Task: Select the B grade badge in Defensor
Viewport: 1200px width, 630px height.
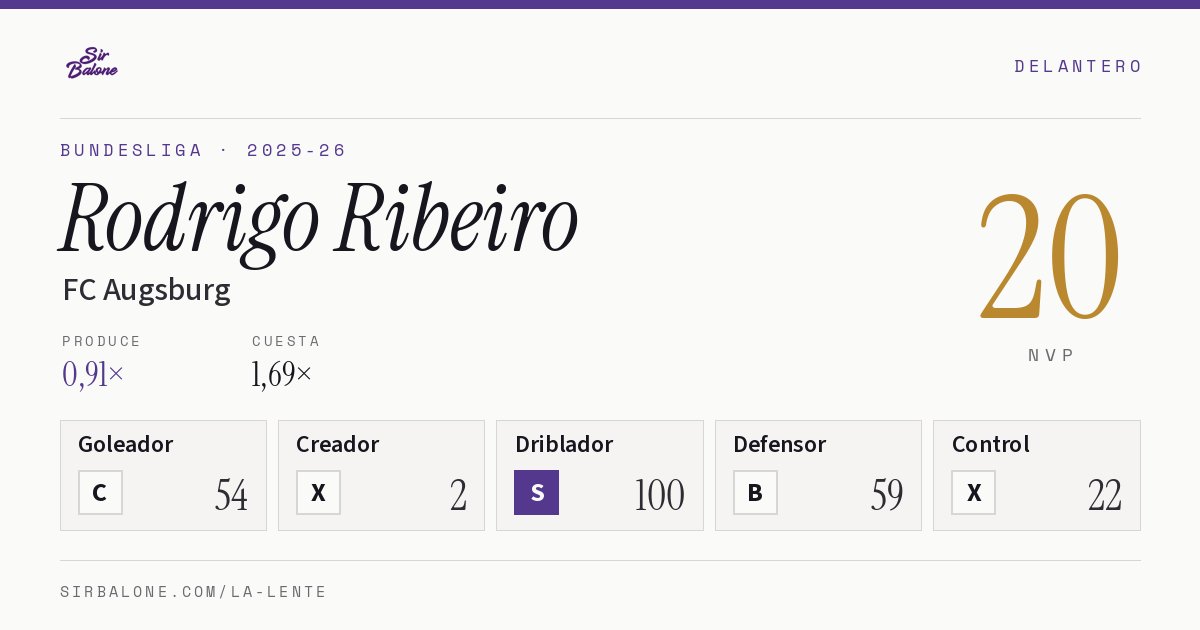Action: 755,492
